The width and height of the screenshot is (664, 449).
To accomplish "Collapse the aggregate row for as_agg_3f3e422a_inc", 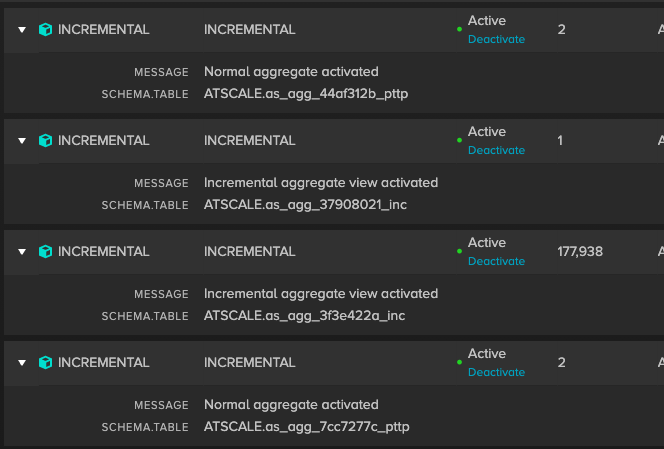I will point(22,252).
